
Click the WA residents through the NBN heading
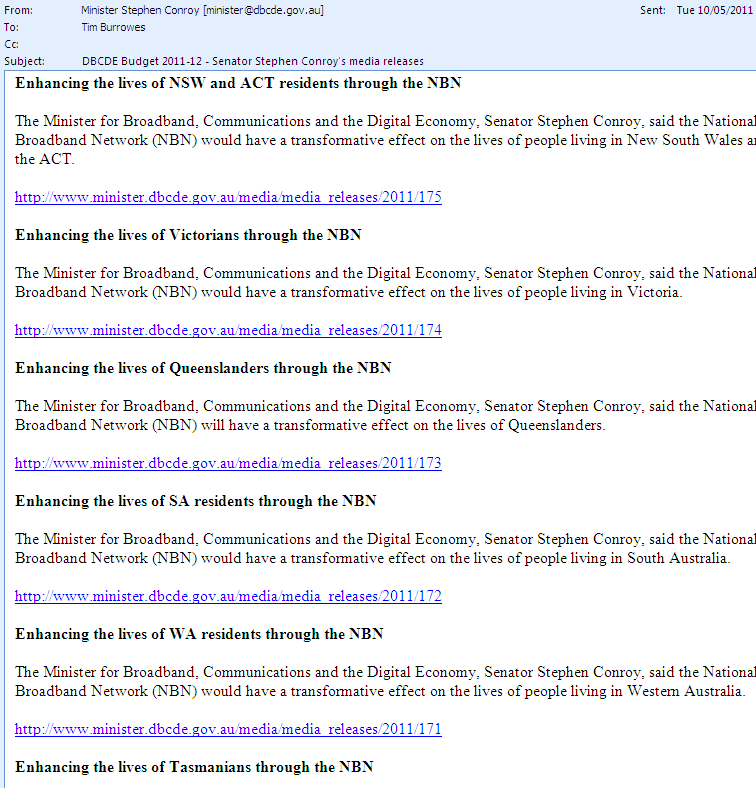(x=199, y=634)
